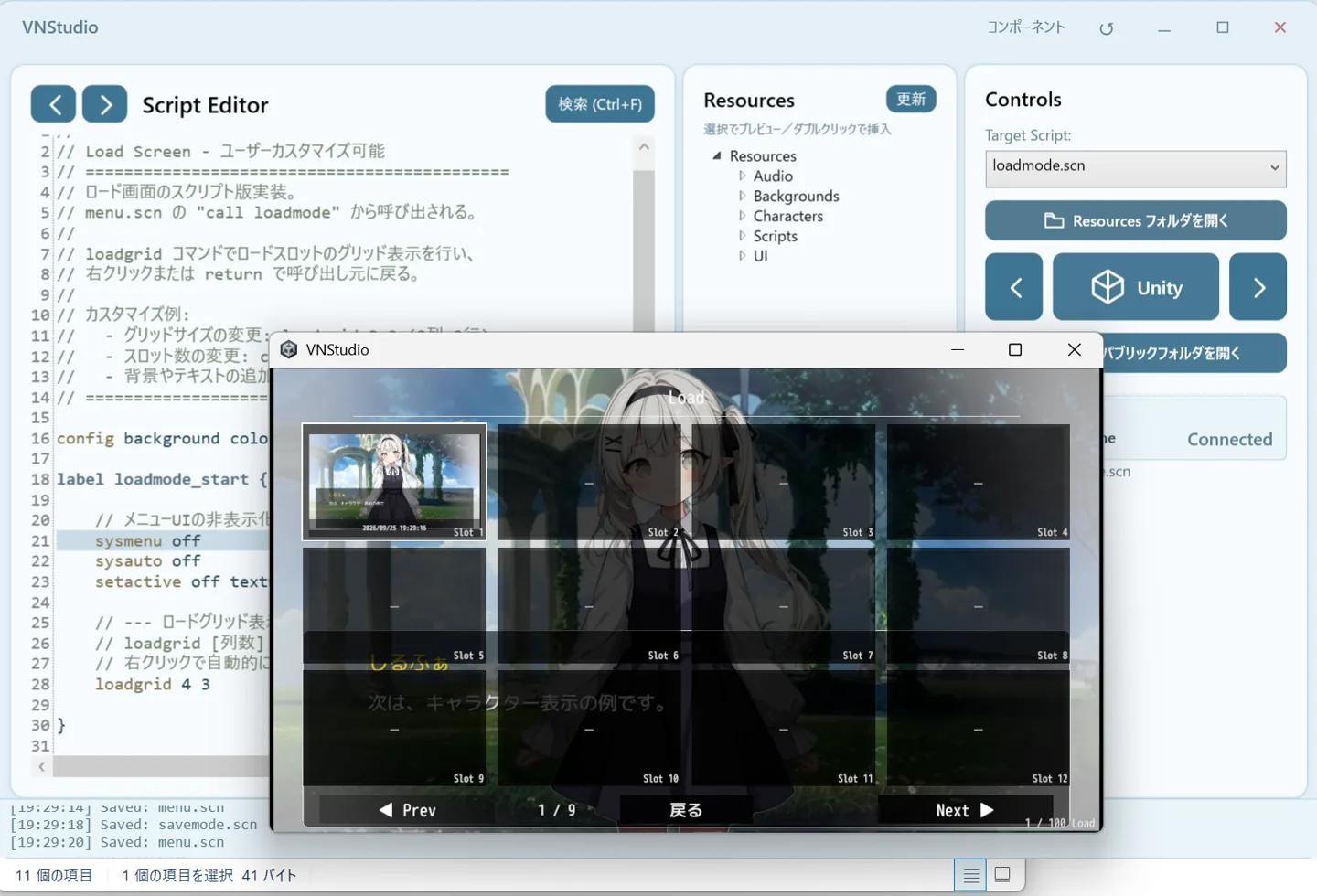Select empty Slot 2 in load grid
The image size is (1317, 896).
(x=589, y=482)
